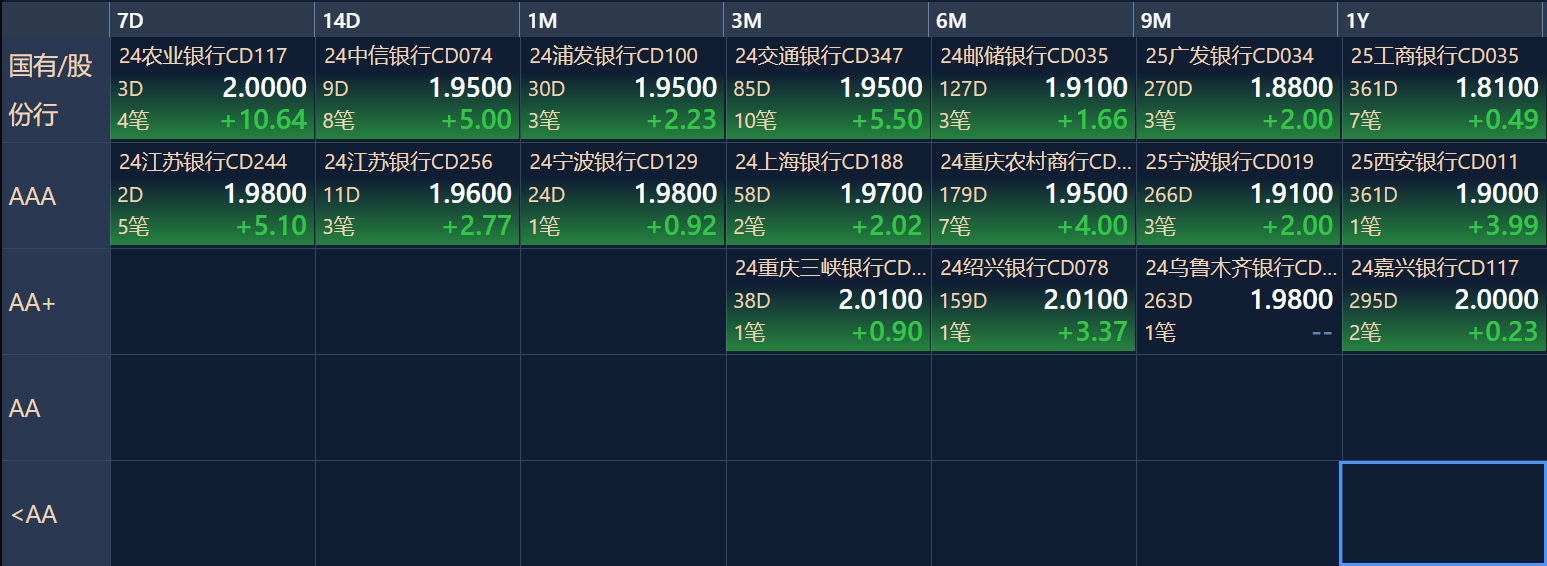Click the +5.10 change value
The height and width of the screenshot is (566, 1547).
271,226
